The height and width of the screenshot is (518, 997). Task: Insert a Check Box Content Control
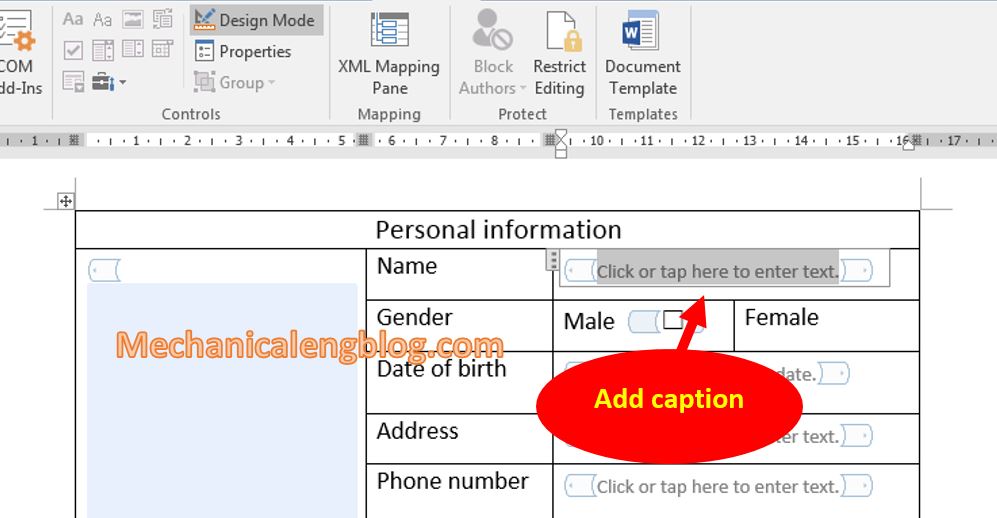pyautogui.click(x=72, y=50)
